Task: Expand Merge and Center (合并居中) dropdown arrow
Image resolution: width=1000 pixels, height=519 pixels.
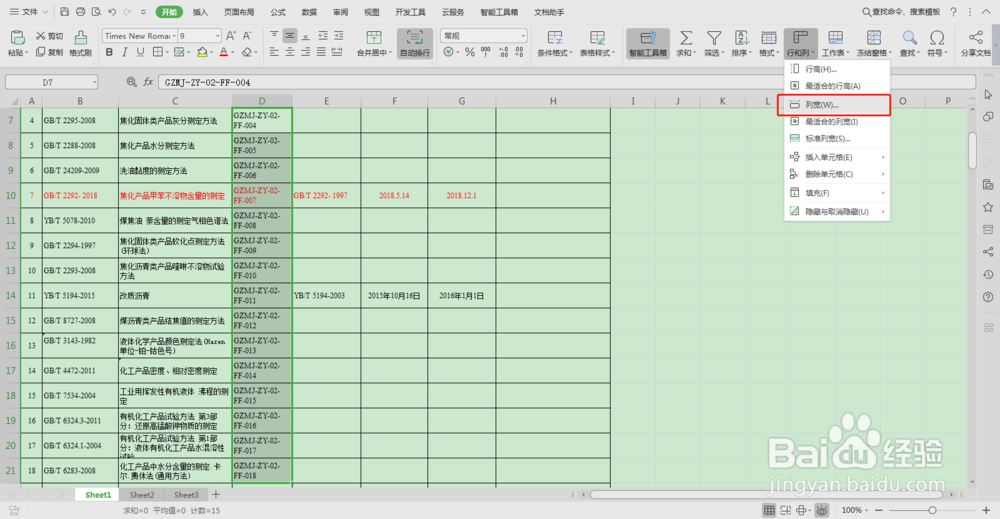Action: click(x=390, y=53)
